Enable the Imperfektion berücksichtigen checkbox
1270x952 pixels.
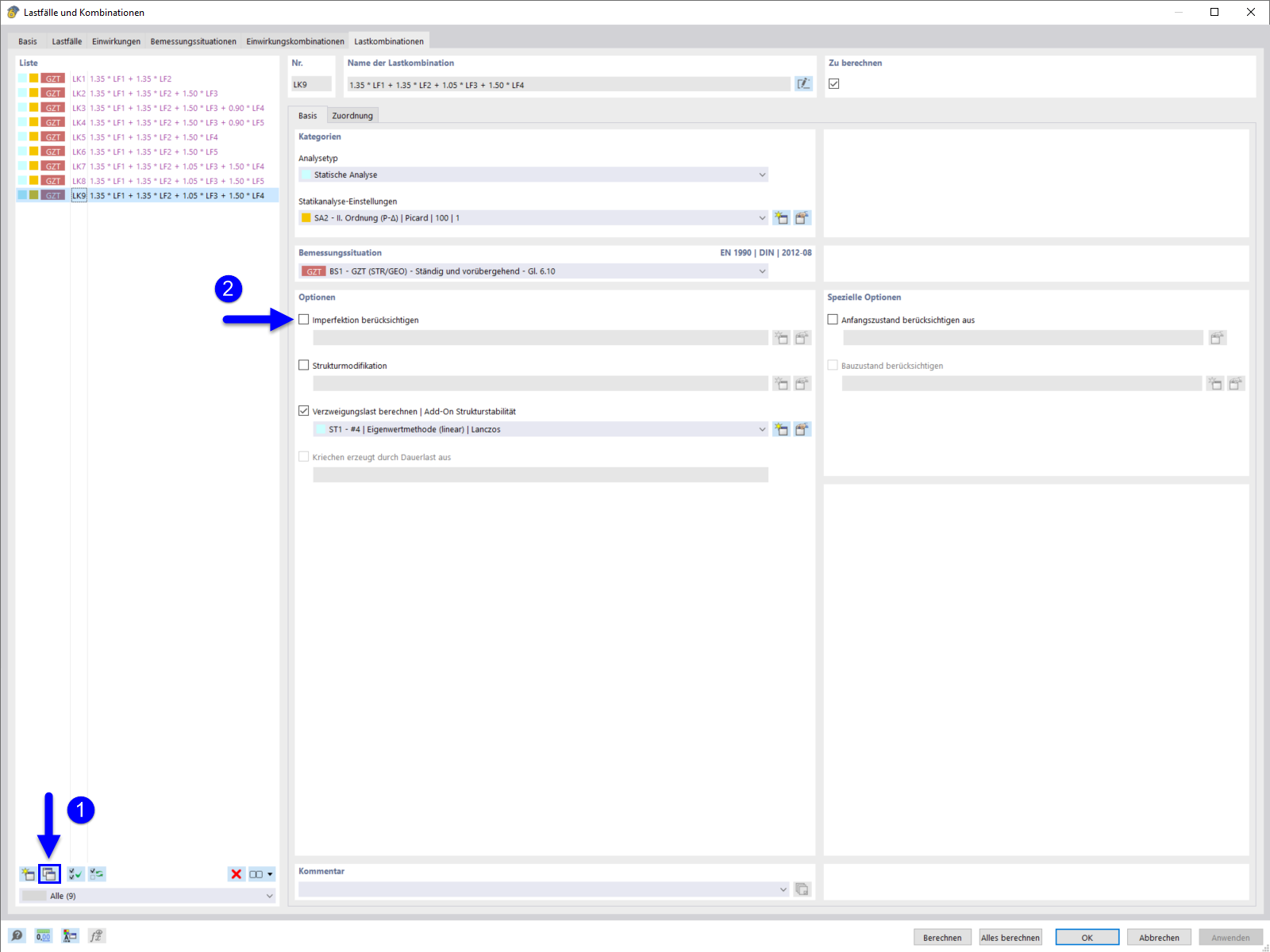pyautogui.click(x=303, y=319)
